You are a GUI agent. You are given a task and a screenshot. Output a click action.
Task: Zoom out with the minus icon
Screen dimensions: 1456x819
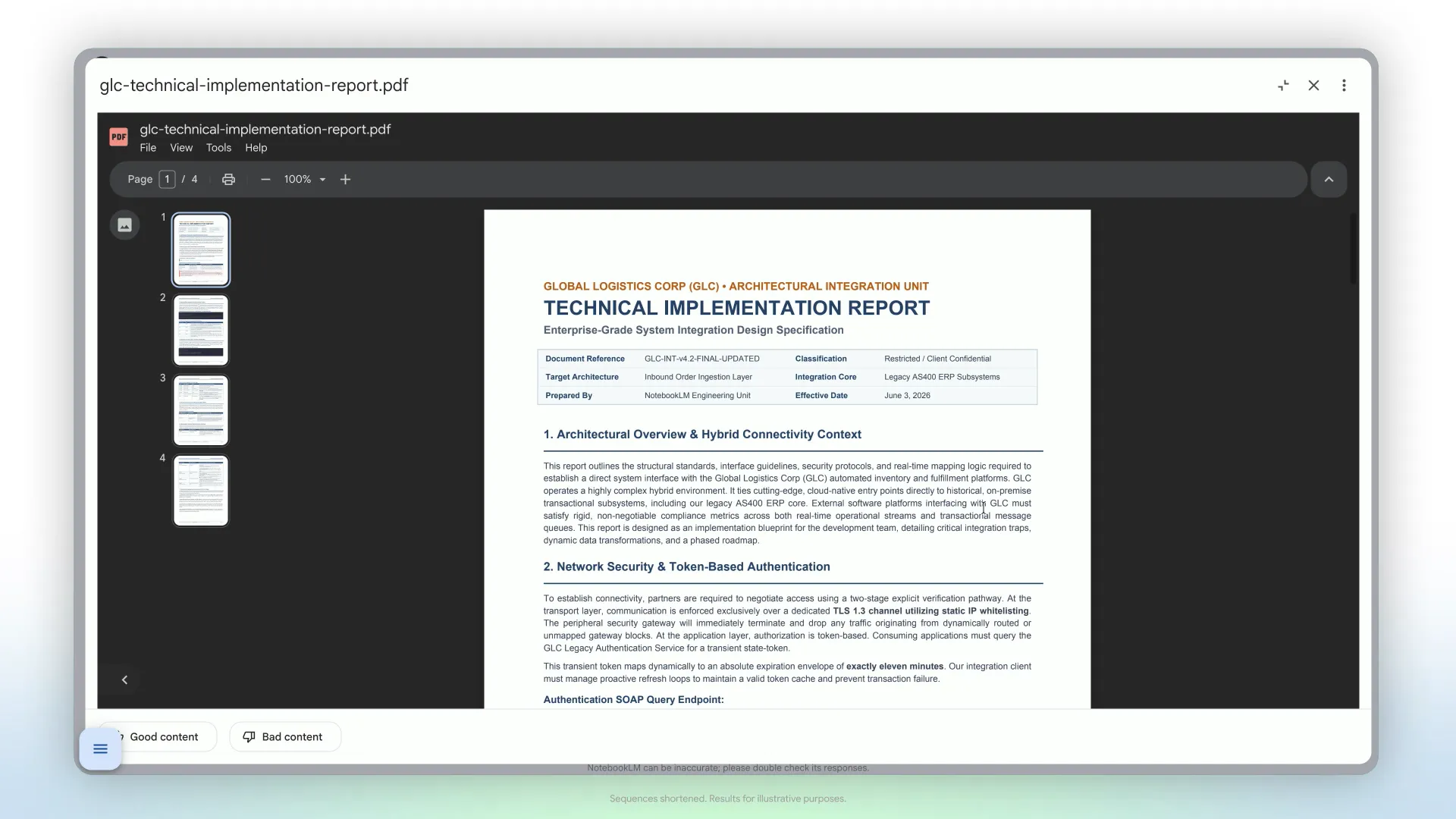(265, 180)
